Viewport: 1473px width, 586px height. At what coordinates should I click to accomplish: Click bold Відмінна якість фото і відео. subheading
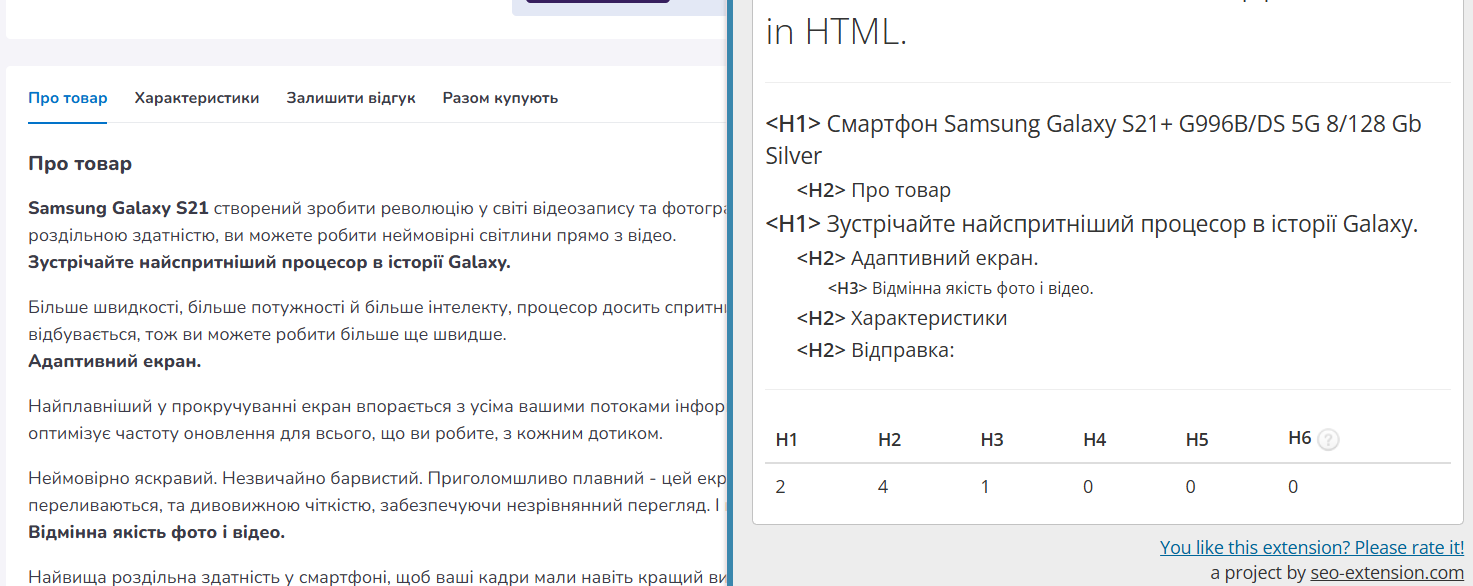click(x=157, y=532)
